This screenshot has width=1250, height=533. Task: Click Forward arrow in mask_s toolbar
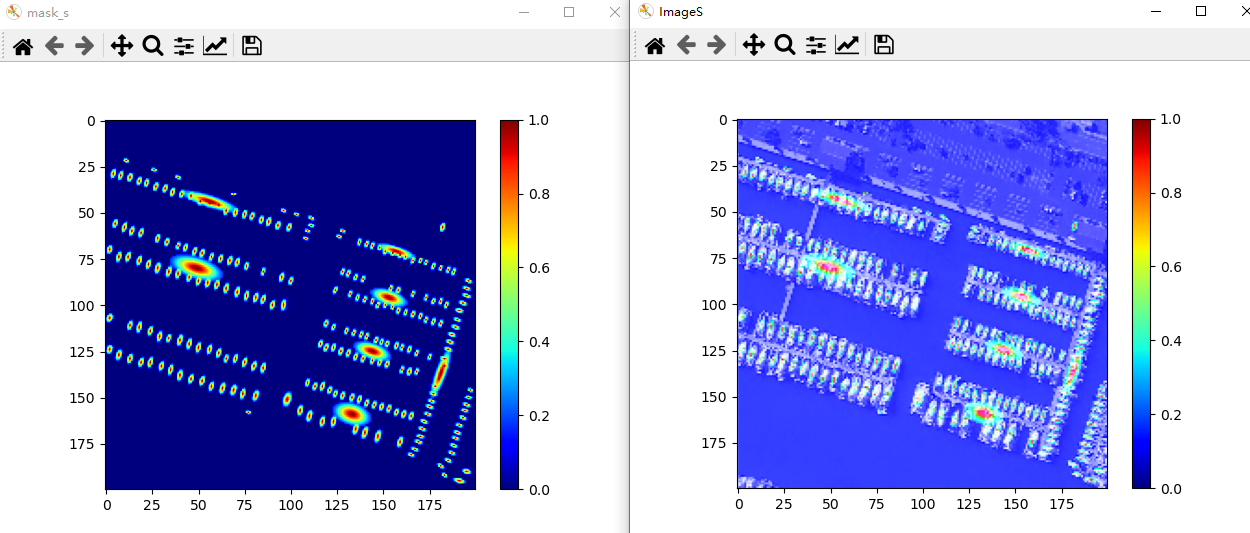[85, 46]
